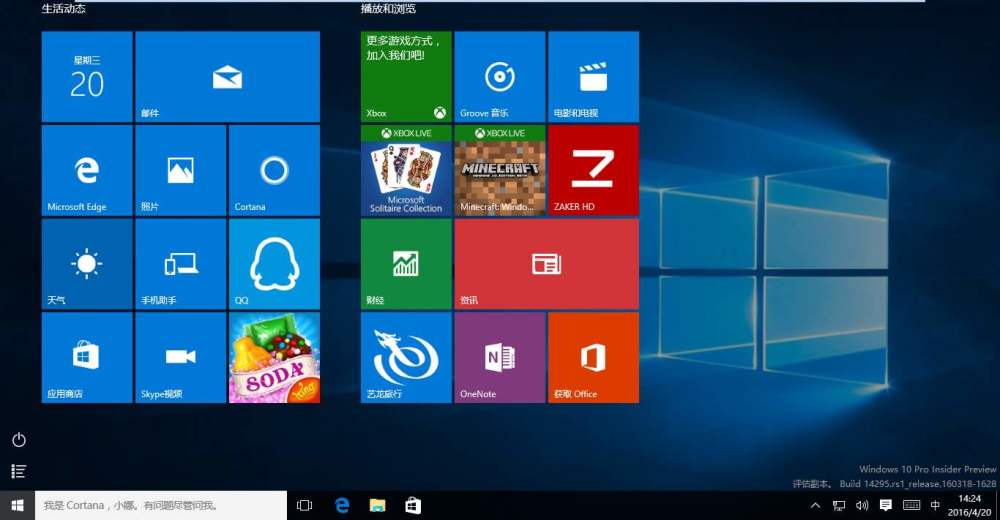Open the Cortana tile

click(274, 170)
